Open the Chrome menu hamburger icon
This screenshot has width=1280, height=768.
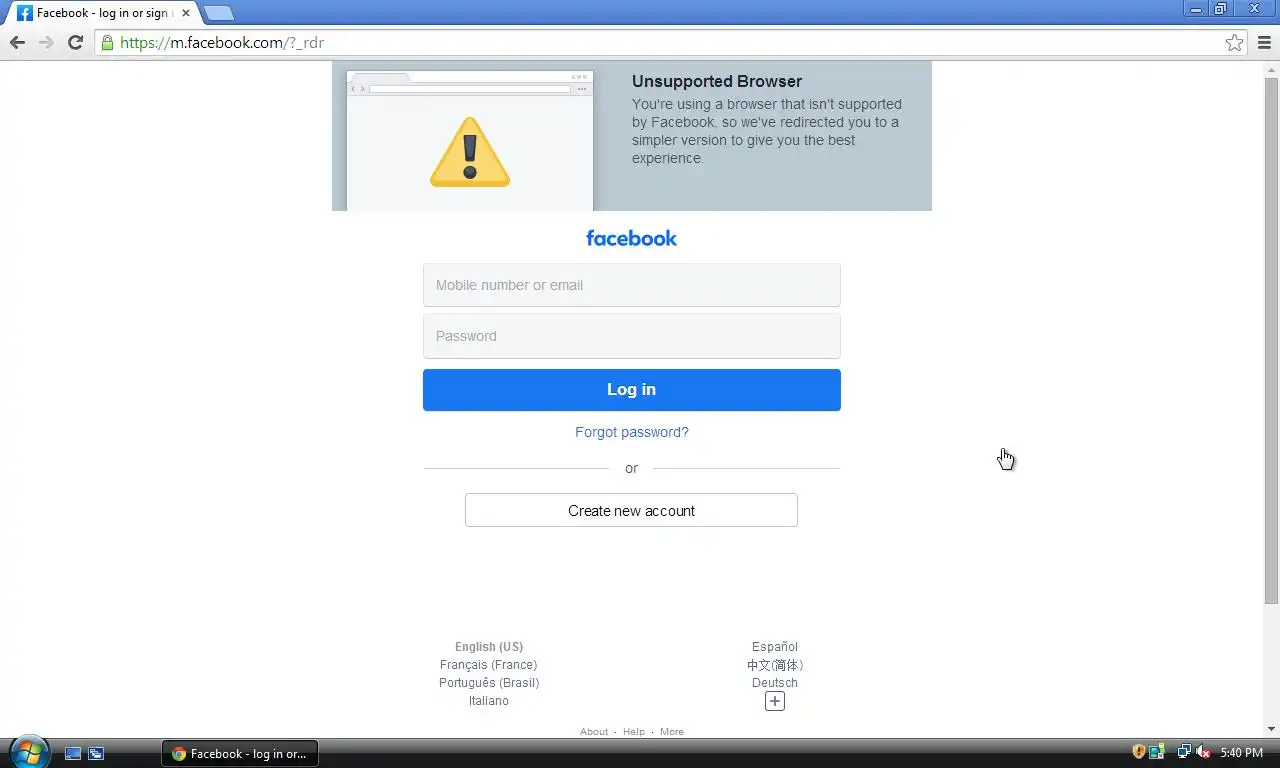1265,42
